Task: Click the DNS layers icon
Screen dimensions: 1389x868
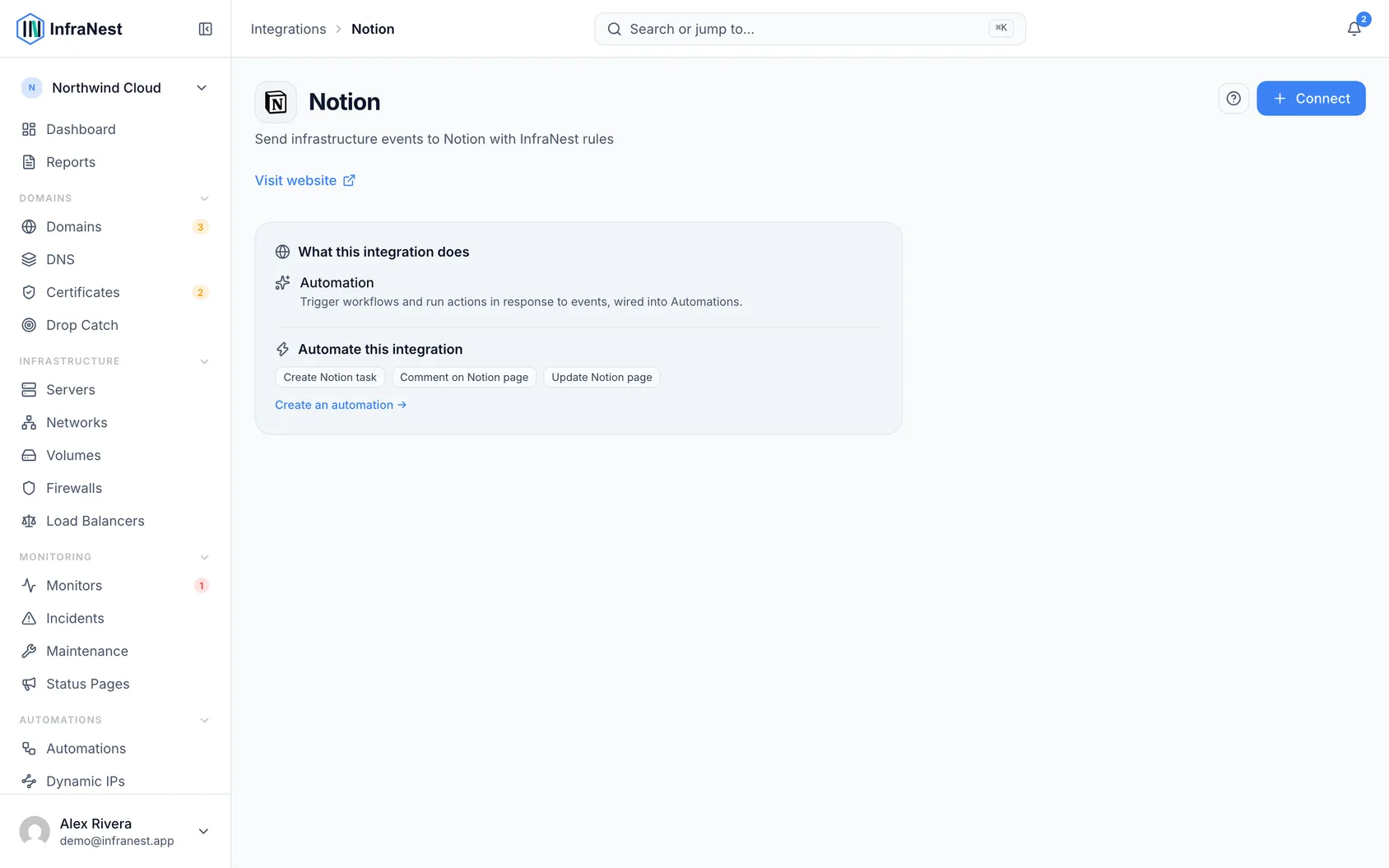Action: pyautogui.click(x=29, y=259)
